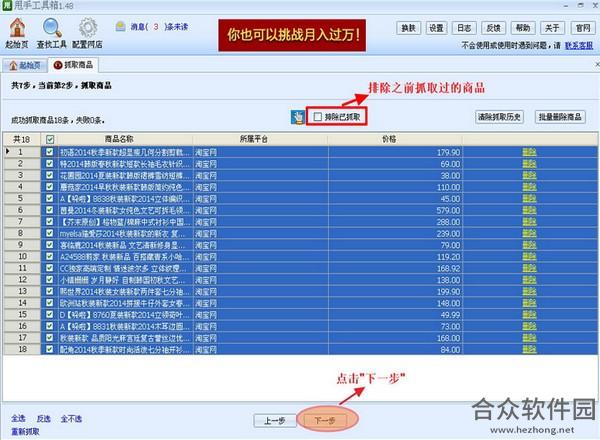The height and width of the screenshot is (440, 600).
Task: Click the 全不选 deselect all link
Action: point(71,419)
